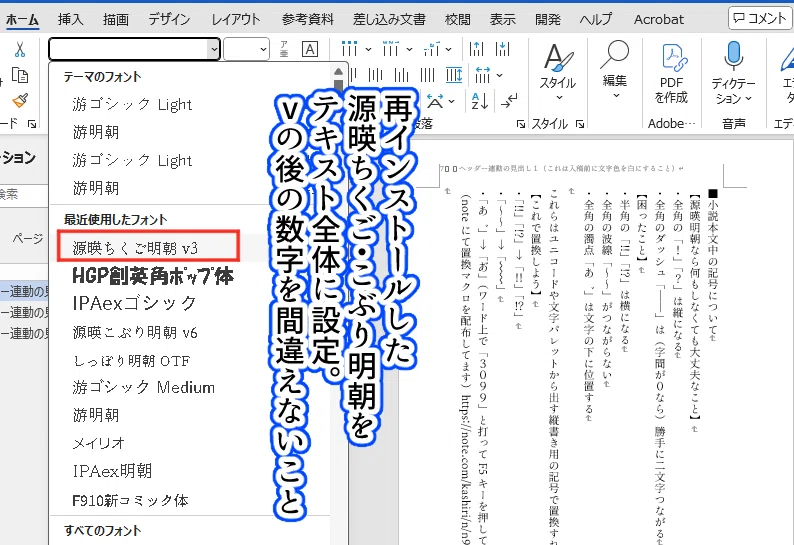Viewport: 794px width, 545px height.
Task: Click the note.com hyperlink in document
Action: (x=465, y=469)
